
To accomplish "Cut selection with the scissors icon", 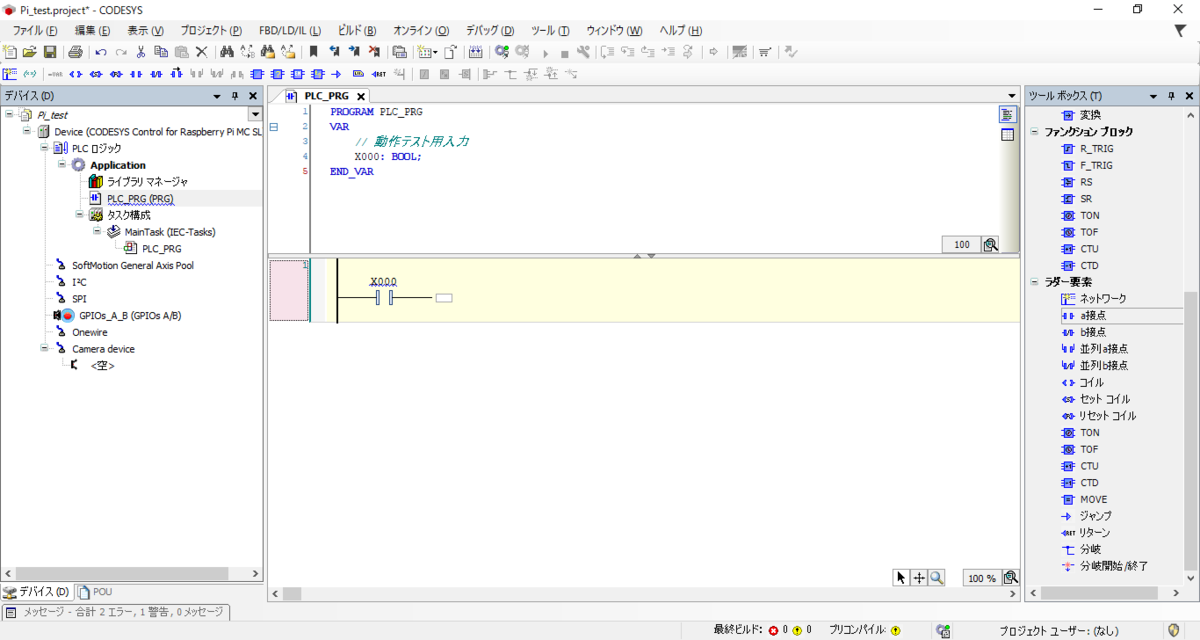I will tap(141, 52).
